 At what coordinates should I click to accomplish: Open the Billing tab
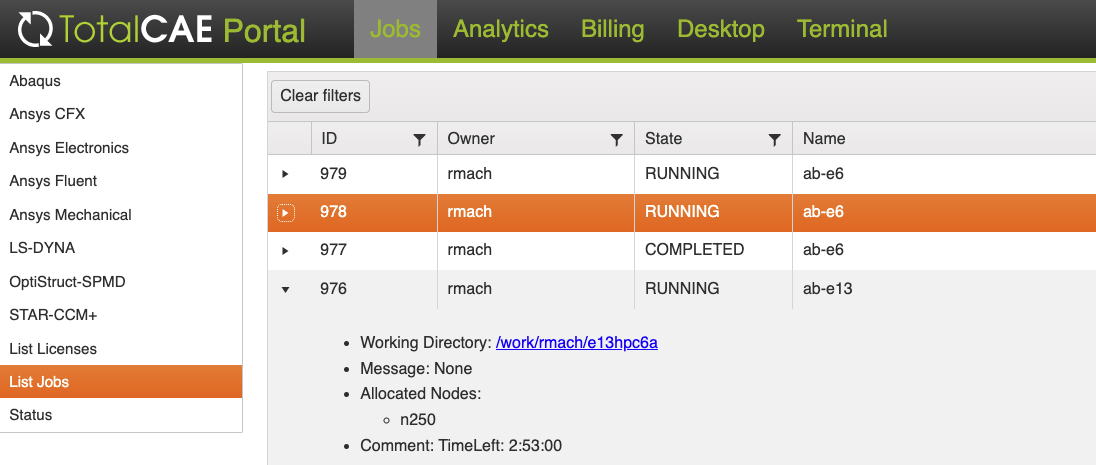pyautogui.click(x=612, y=29)
